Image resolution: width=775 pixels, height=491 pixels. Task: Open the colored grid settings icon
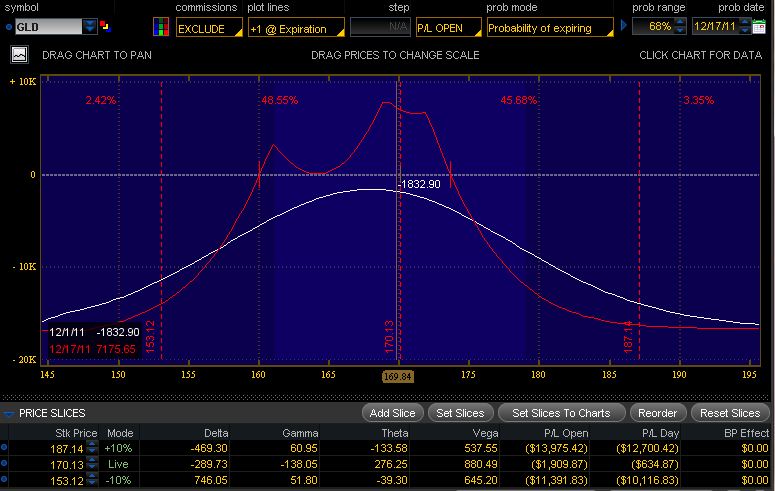[x=161, y=27]
